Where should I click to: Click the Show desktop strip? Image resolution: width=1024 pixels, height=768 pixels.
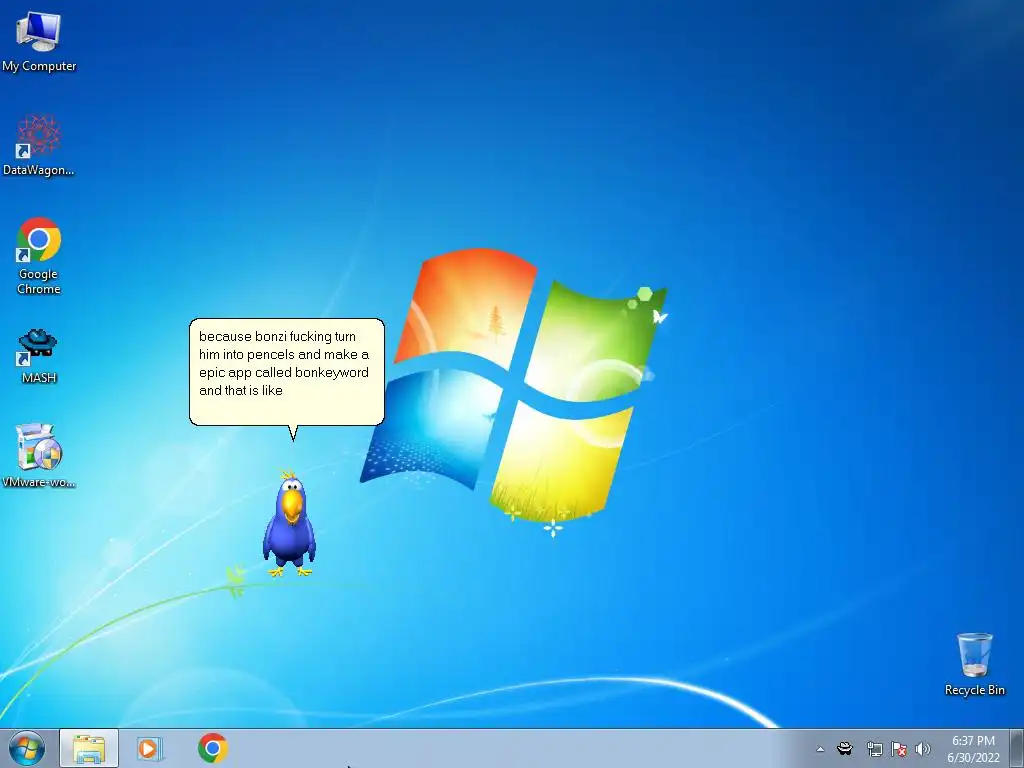click(1016, 748)
